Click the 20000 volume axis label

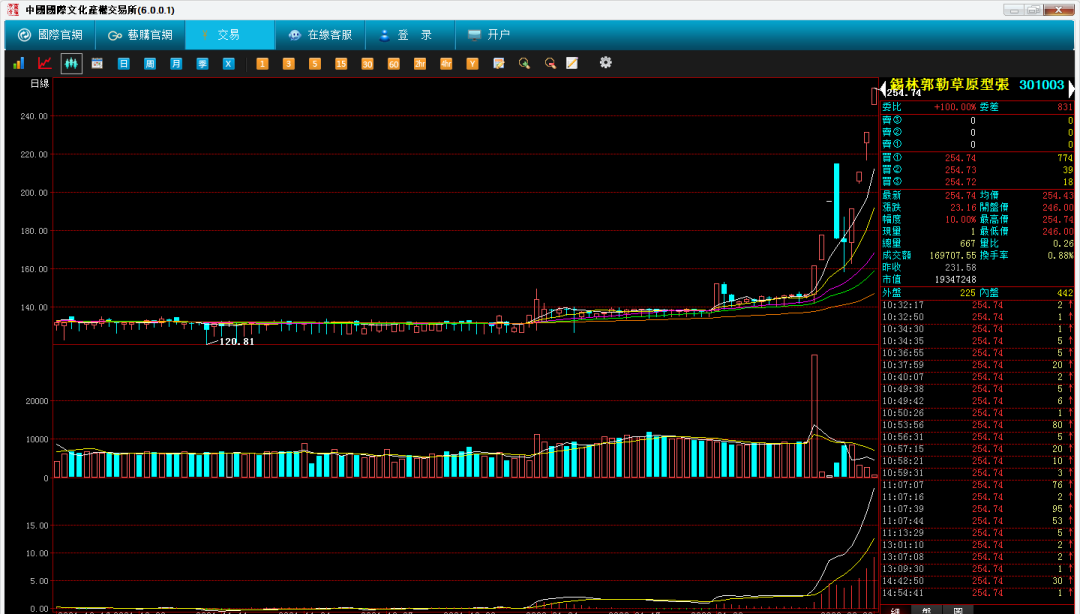[x=37, y=401]
